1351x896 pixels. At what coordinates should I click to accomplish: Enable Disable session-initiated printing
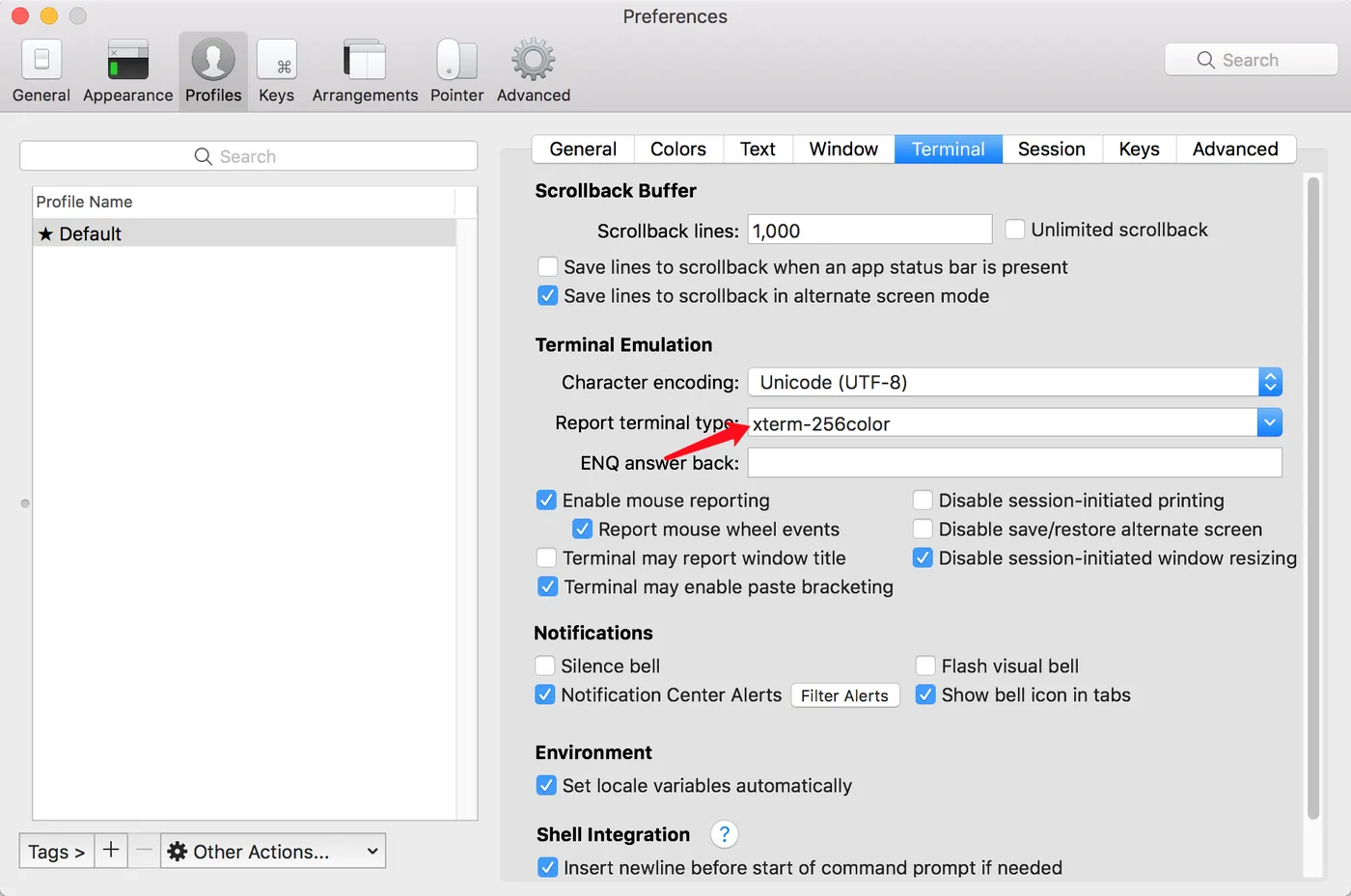pyautogui.click(x=923, y=500)
